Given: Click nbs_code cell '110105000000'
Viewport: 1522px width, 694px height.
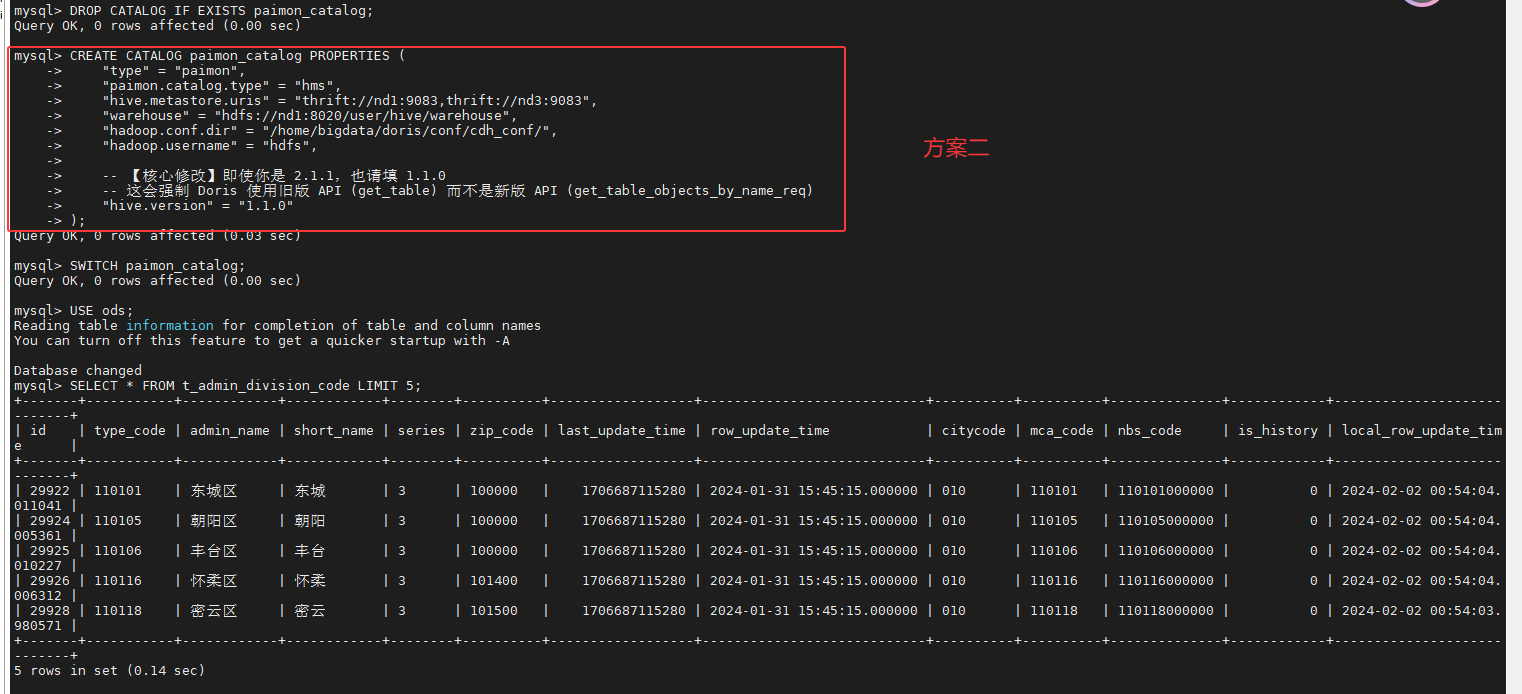Looking at the screenshot, I should point(1166,521).
